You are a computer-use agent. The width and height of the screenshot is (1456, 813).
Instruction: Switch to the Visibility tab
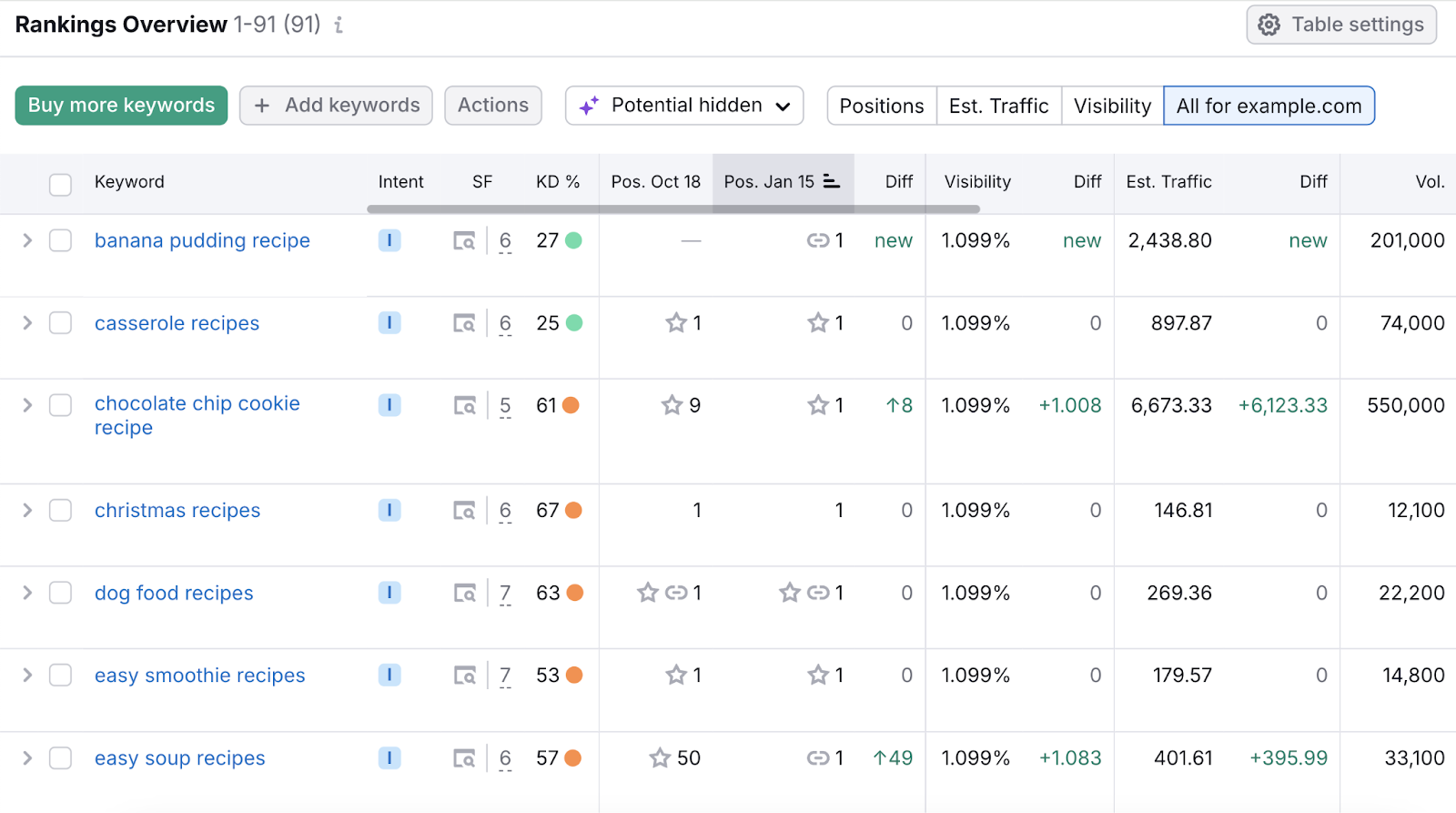[x=1112, y=107]
